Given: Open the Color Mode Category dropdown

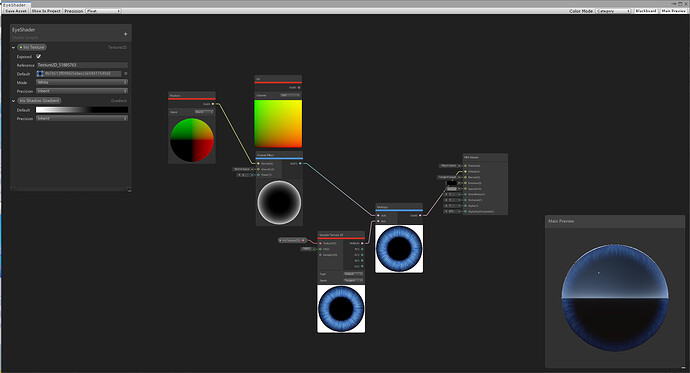Looking at the screenshot, I should [613, 11].
